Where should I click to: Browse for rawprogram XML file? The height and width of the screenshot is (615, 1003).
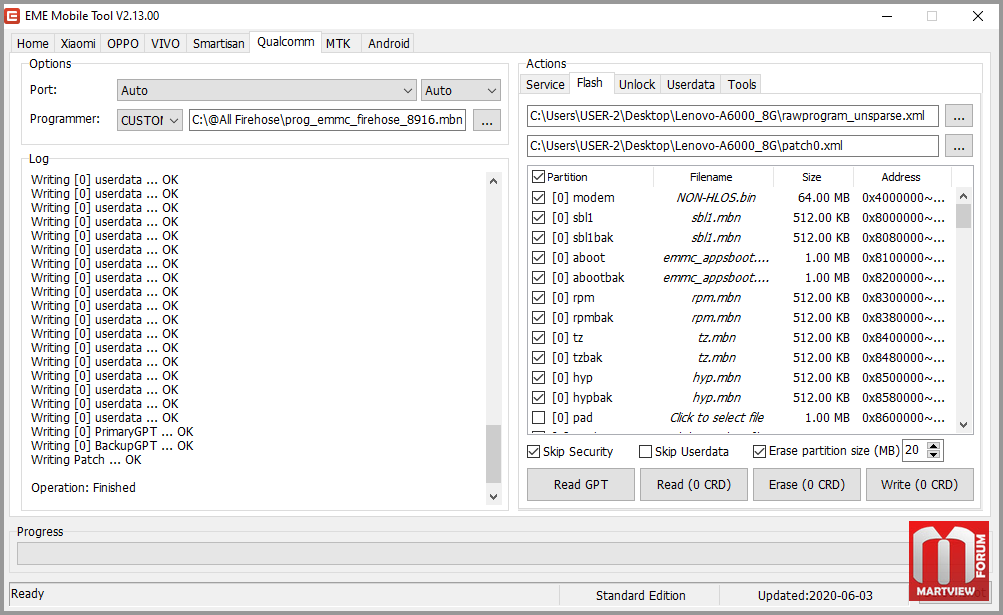(x=958, y=116)
